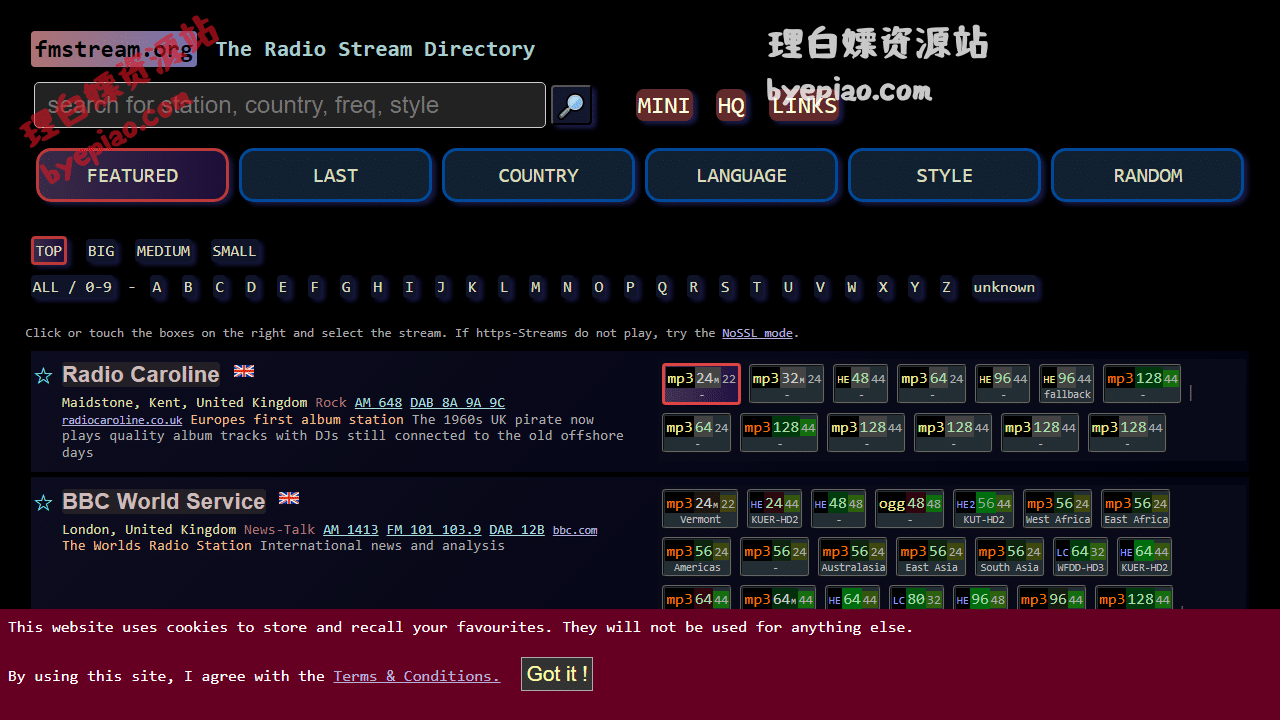Image resolution: width=1280 pixels, height=720 pixels.
Task: Open the COUNTRY tab
Action: pyautogui.click(x=538, y=175)
